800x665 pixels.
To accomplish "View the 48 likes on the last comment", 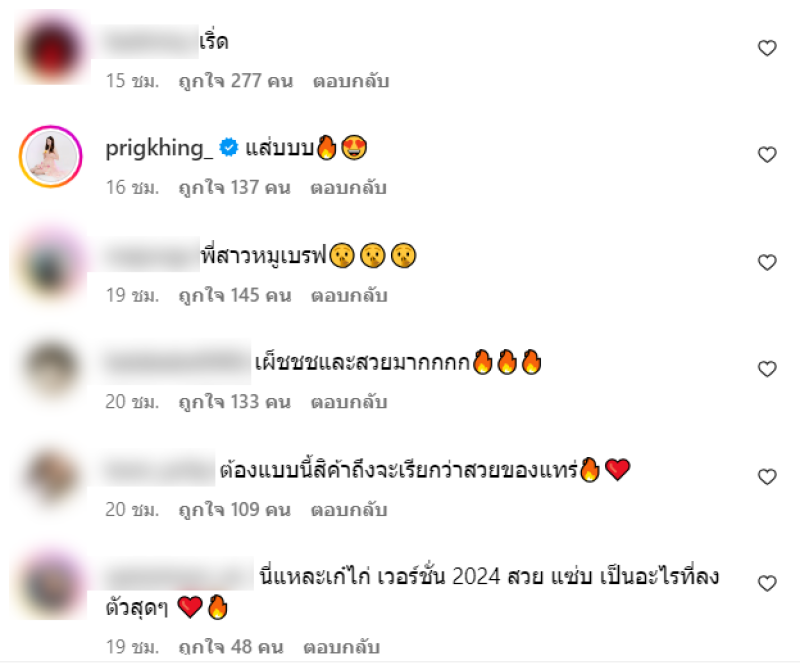I will click(x=231, y=647).
